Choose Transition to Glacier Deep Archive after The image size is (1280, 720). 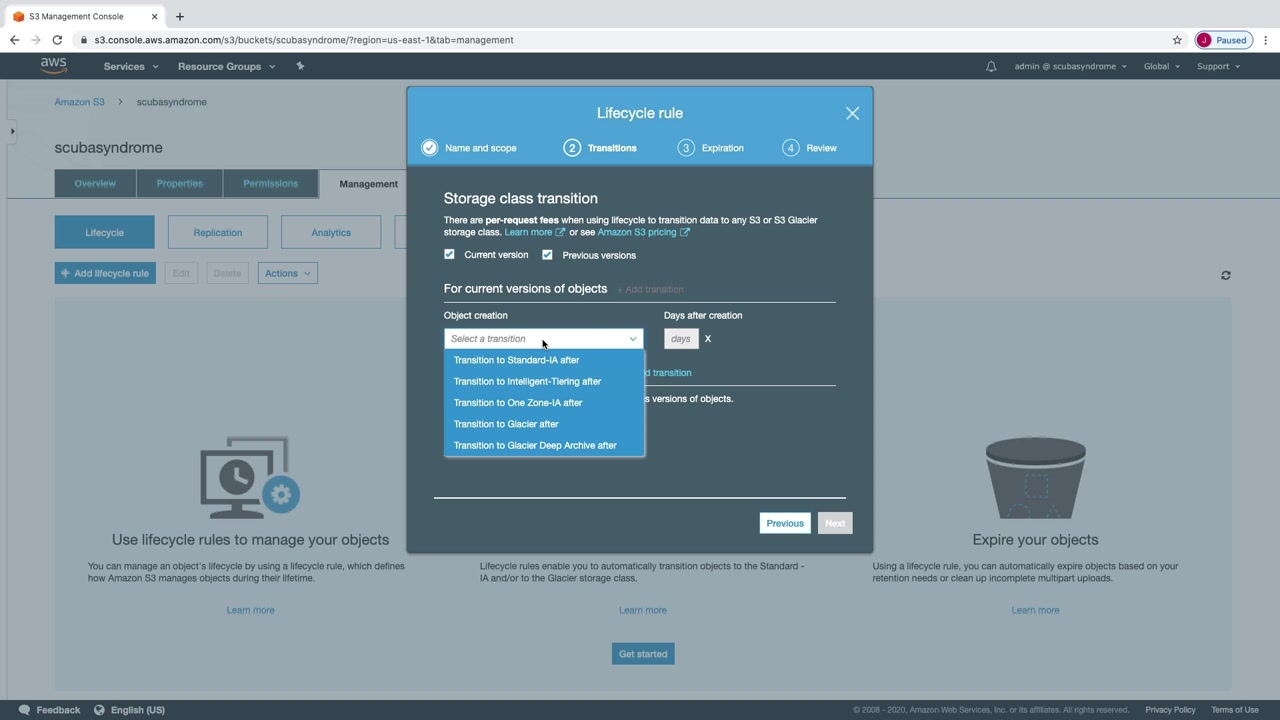(x=544, y=446)
